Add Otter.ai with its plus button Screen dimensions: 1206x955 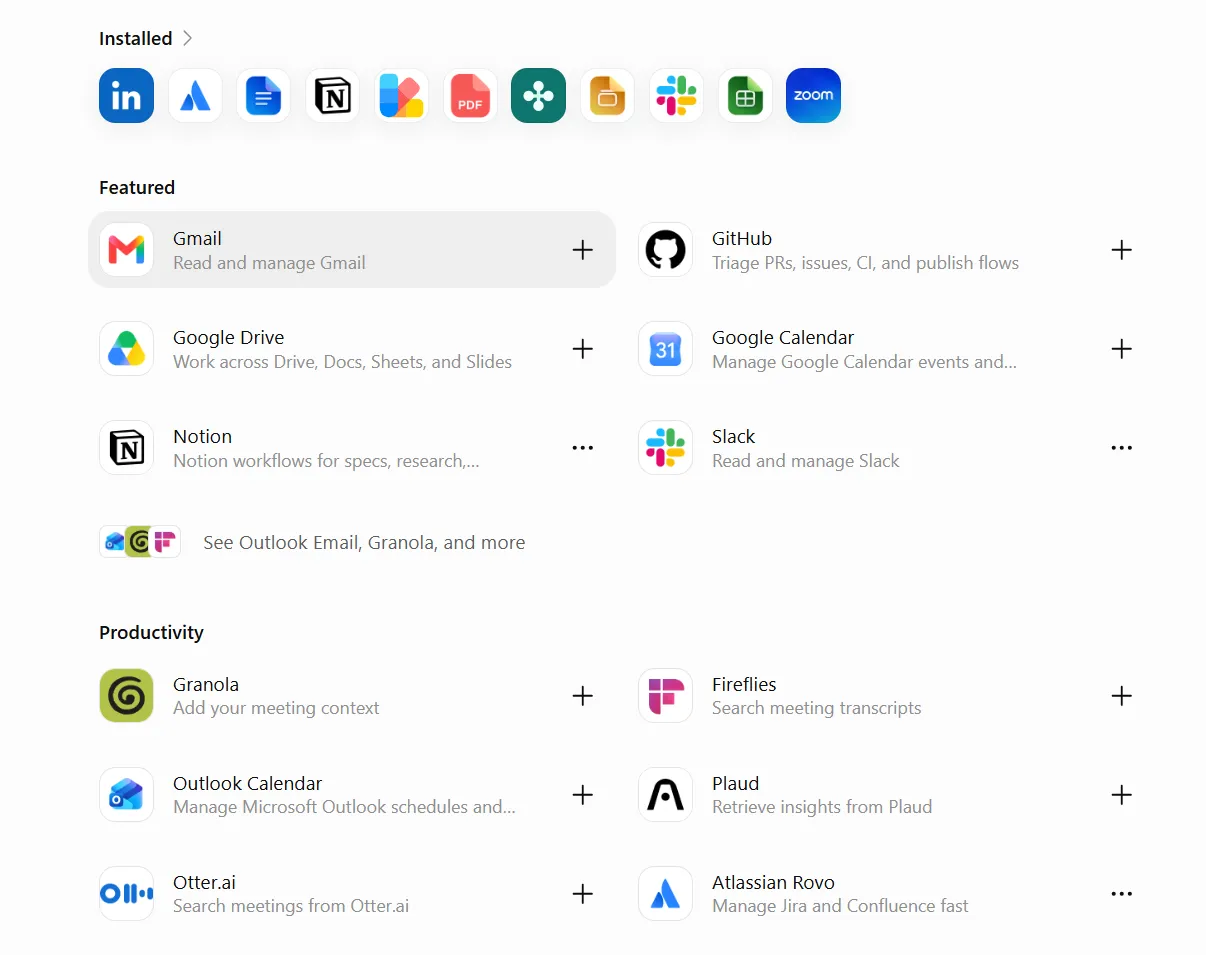pyautogui.click(x=583, y=893)
